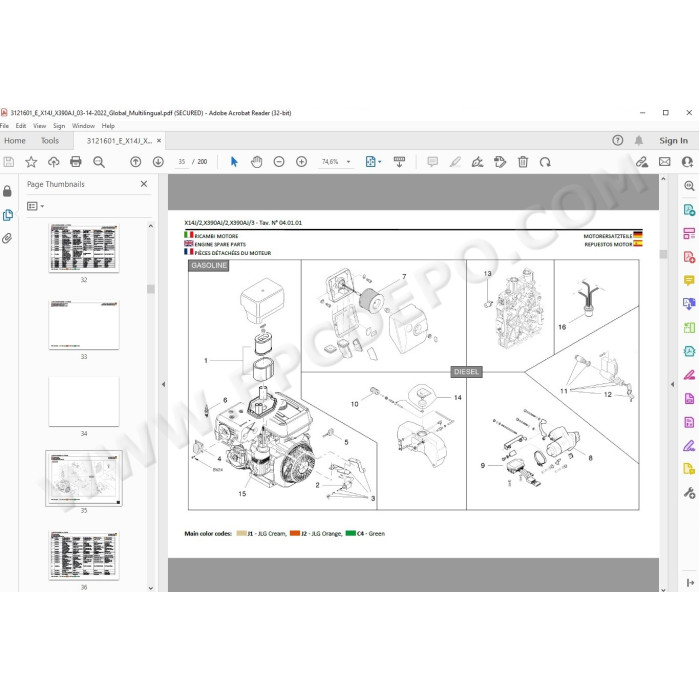This screenshot has width=700, height=700.
Task: Open the Edit menu
Action: [21, 126]
